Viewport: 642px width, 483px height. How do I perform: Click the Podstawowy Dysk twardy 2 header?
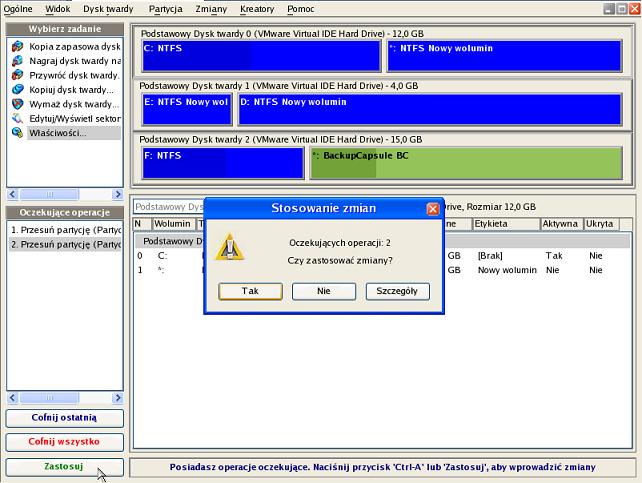[280, 139]
